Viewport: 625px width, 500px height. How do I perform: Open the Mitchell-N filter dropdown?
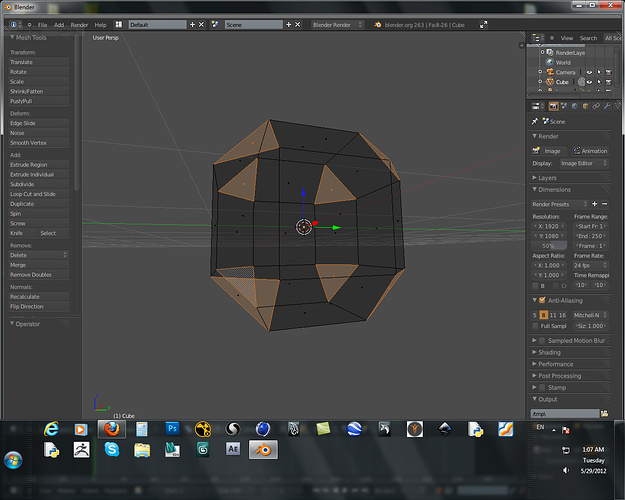coord(590,315)
